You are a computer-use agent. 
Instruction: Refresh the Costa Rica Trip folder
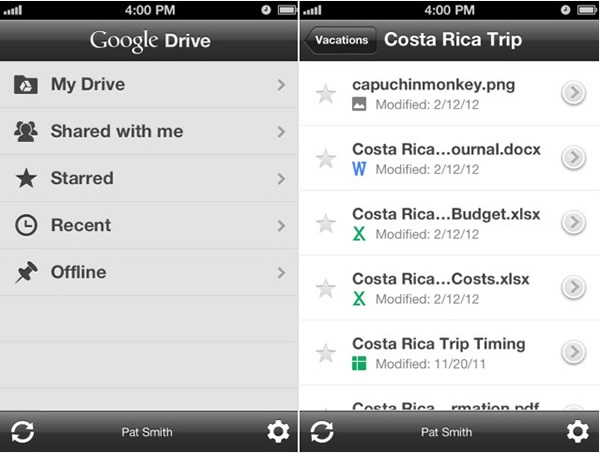322,432
